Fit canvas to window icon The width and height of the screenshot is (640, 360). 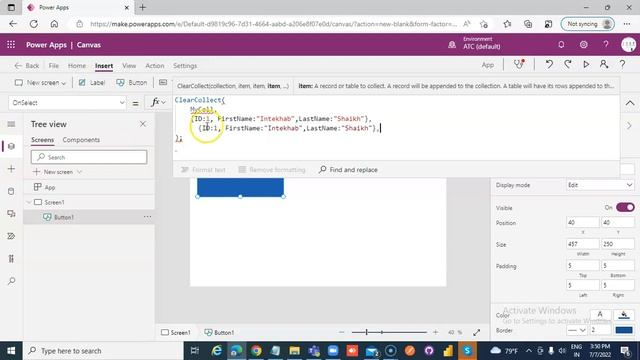click(476, 333)
